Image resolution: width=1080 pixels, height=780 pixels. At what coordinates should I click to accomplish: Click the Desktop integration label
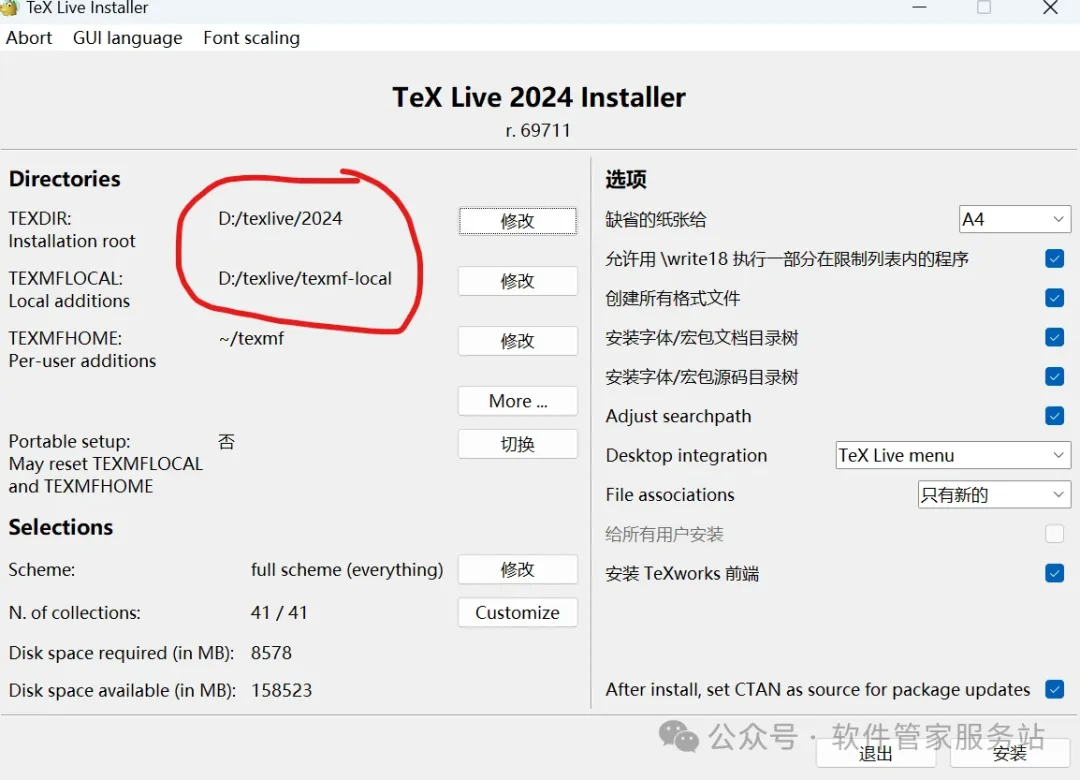coord(687,455)
